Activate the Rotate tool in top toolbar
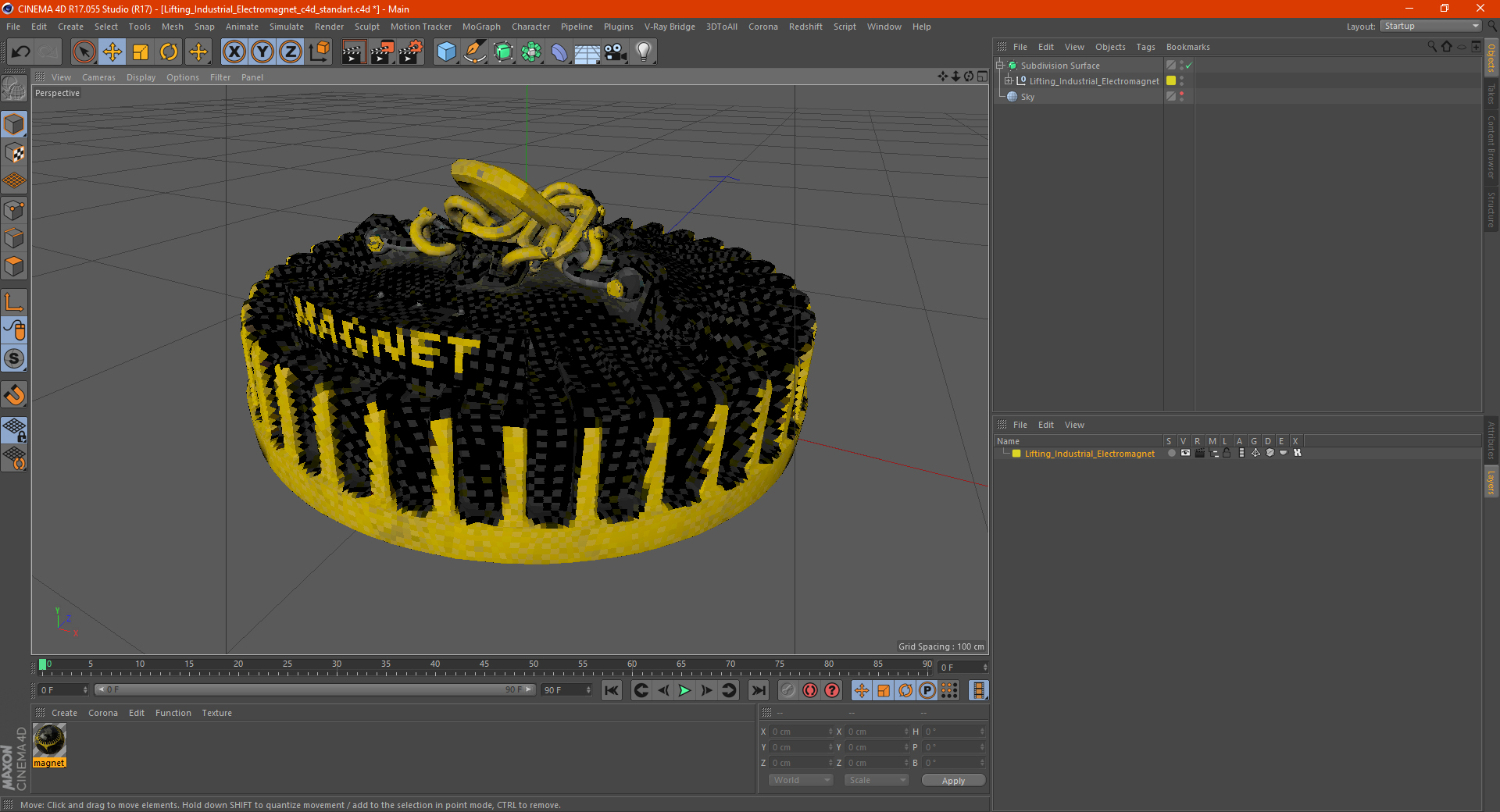This screenshot has height=812, width=1500. 169,52
